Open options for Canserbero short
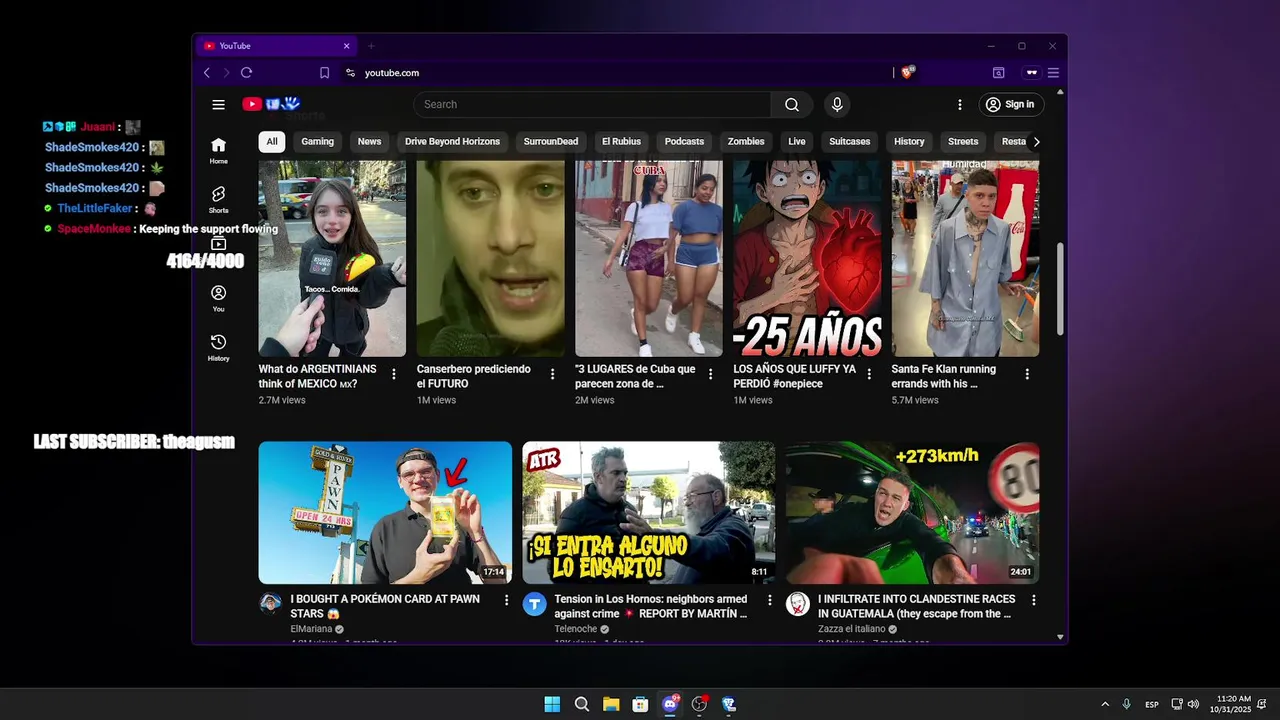The image size is (1280, 720). coord(552,374)
